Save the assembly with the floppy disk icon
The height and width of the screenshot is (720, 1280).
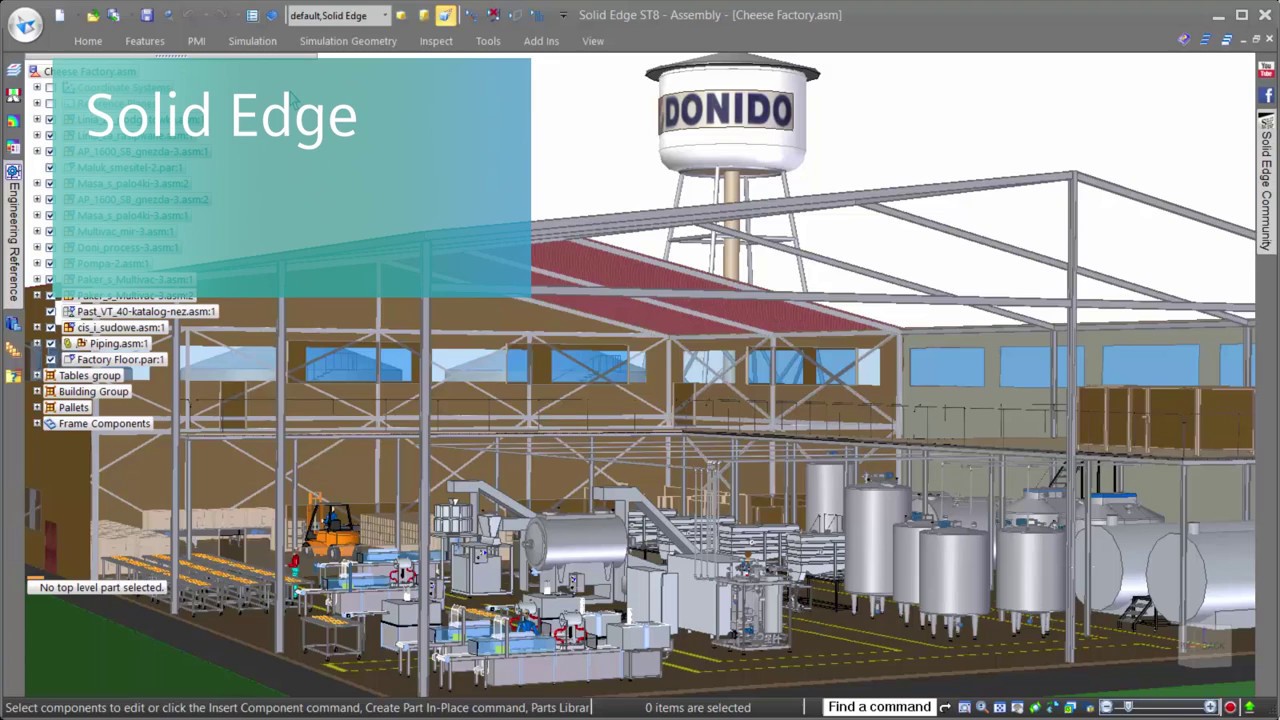147,15
